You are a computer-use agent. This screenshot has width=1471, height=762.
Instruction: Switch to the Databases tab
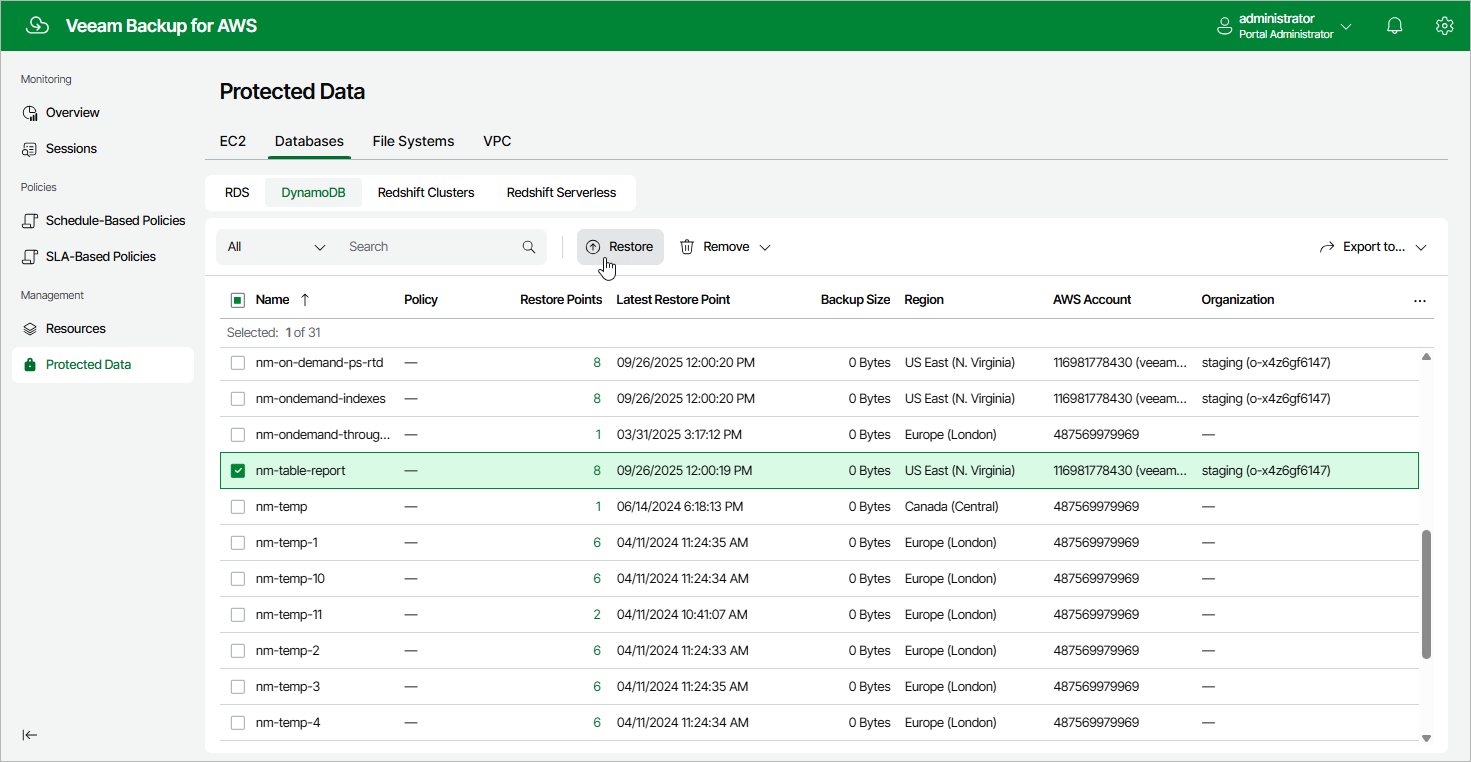point(309,142)
